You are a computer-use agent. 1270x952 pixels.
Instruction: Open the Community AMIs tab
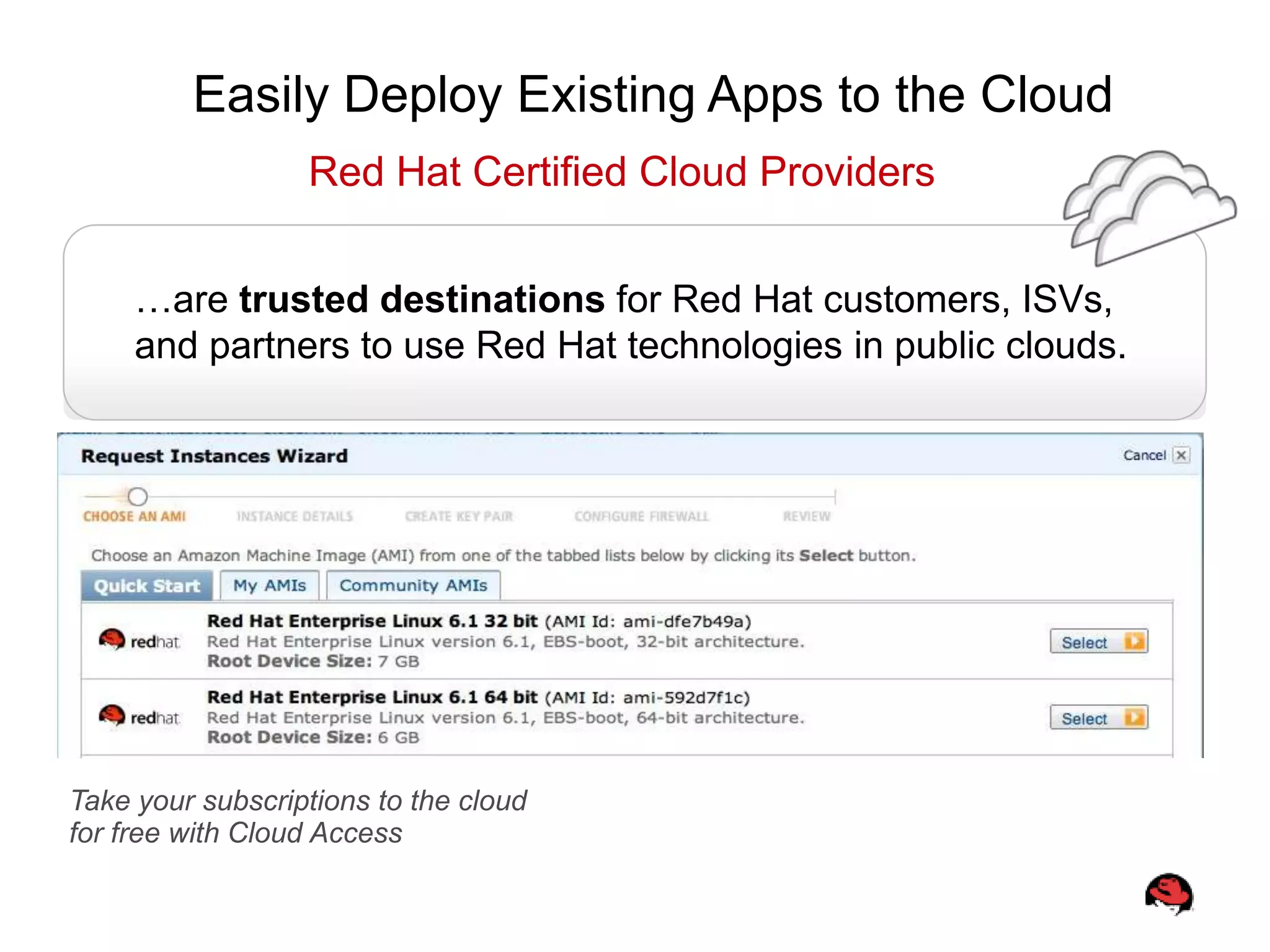(x=414, y=586)
